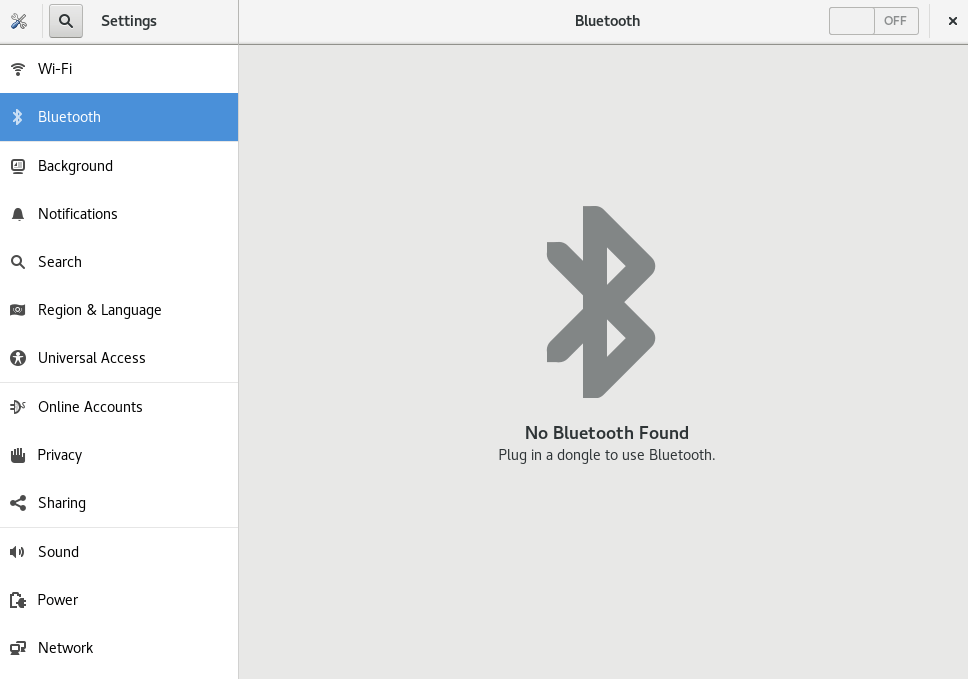The height and width of the screenshot is (679, 968).
Task: Open the search bar with the magnifier button
Action: 65,20
